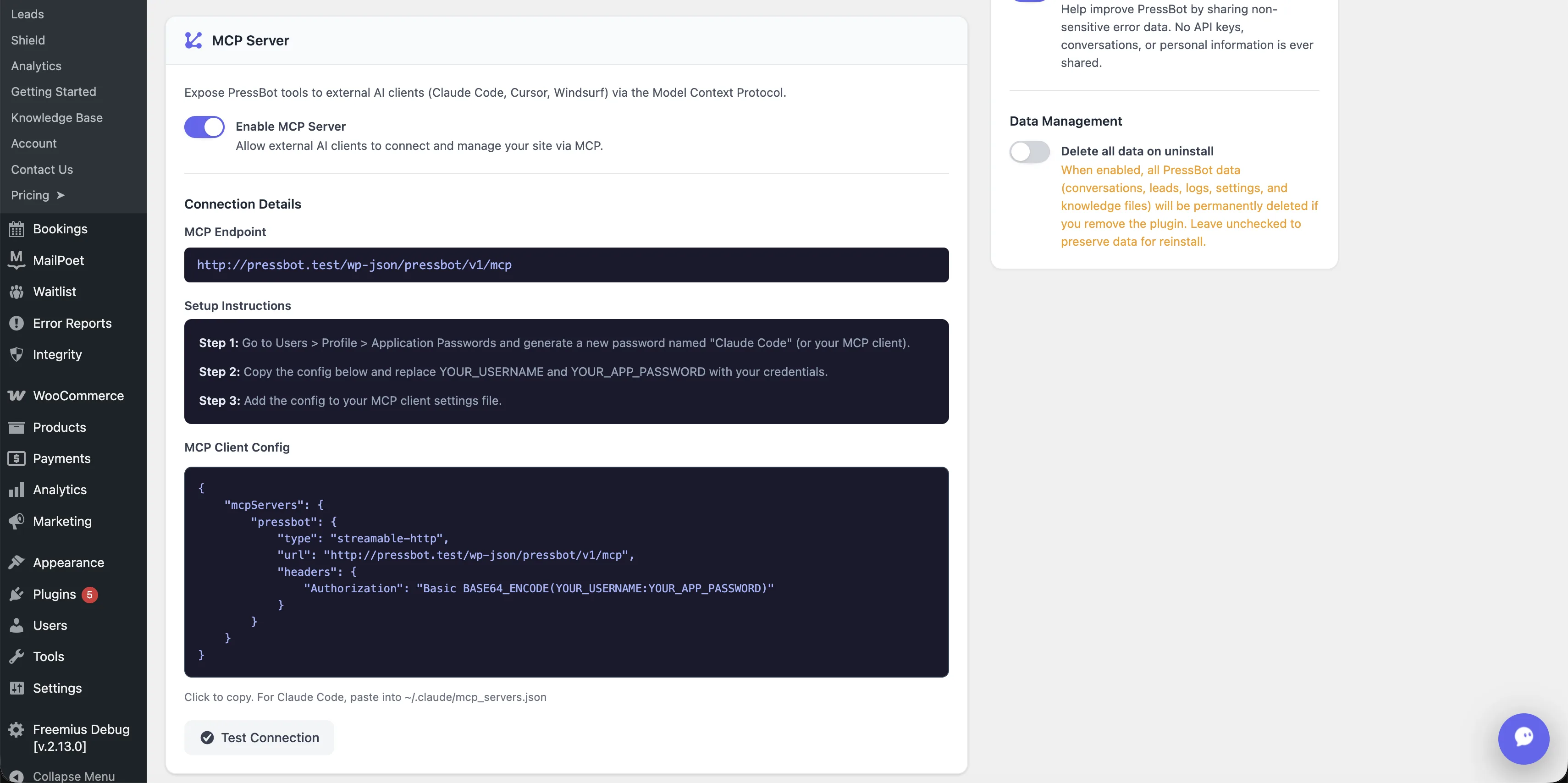Click the Products archive icon
The image size is (1568, 783).
pyautogui.click(x=17, y=427)
